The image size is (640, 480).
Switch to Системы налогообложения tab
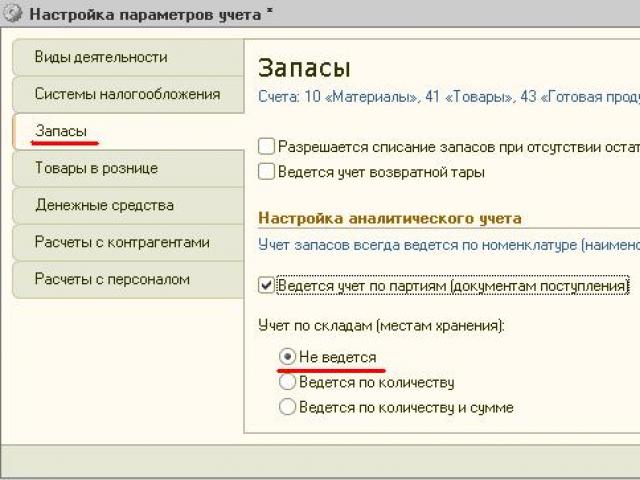click(x=126, y=94)
